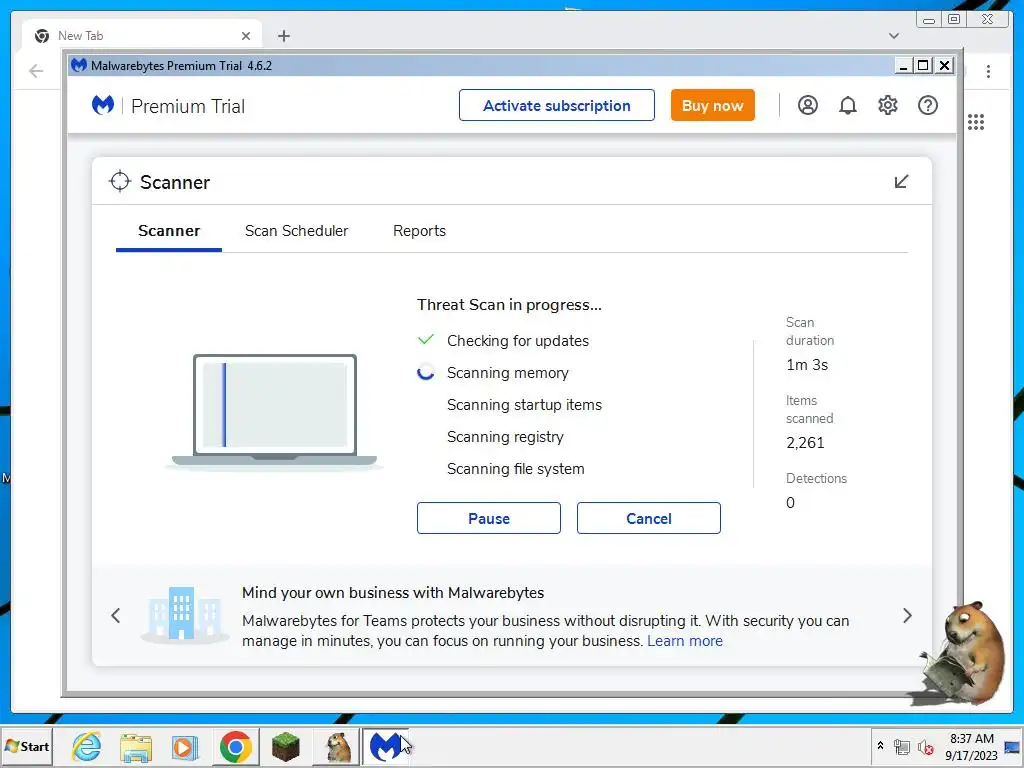Switch to the Scan Scheduler tab
The image size is (1024, 768).
[x=296, y=231]
